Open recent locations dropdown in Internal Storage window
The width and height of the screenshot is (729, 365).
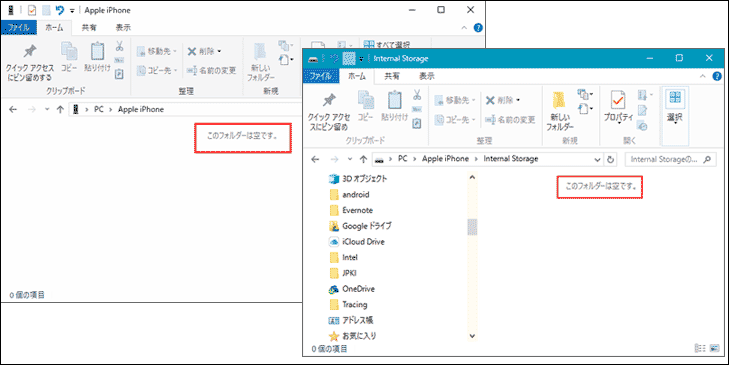tap(350, 159)
